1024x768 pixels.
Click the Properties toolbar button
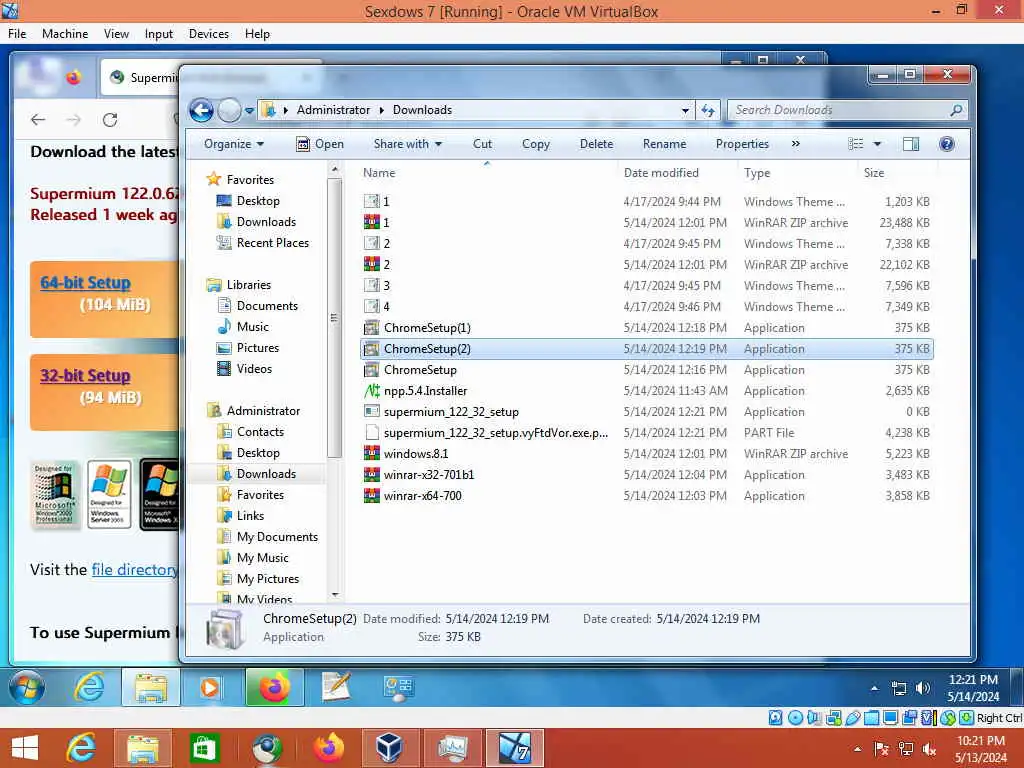[742, 144]
